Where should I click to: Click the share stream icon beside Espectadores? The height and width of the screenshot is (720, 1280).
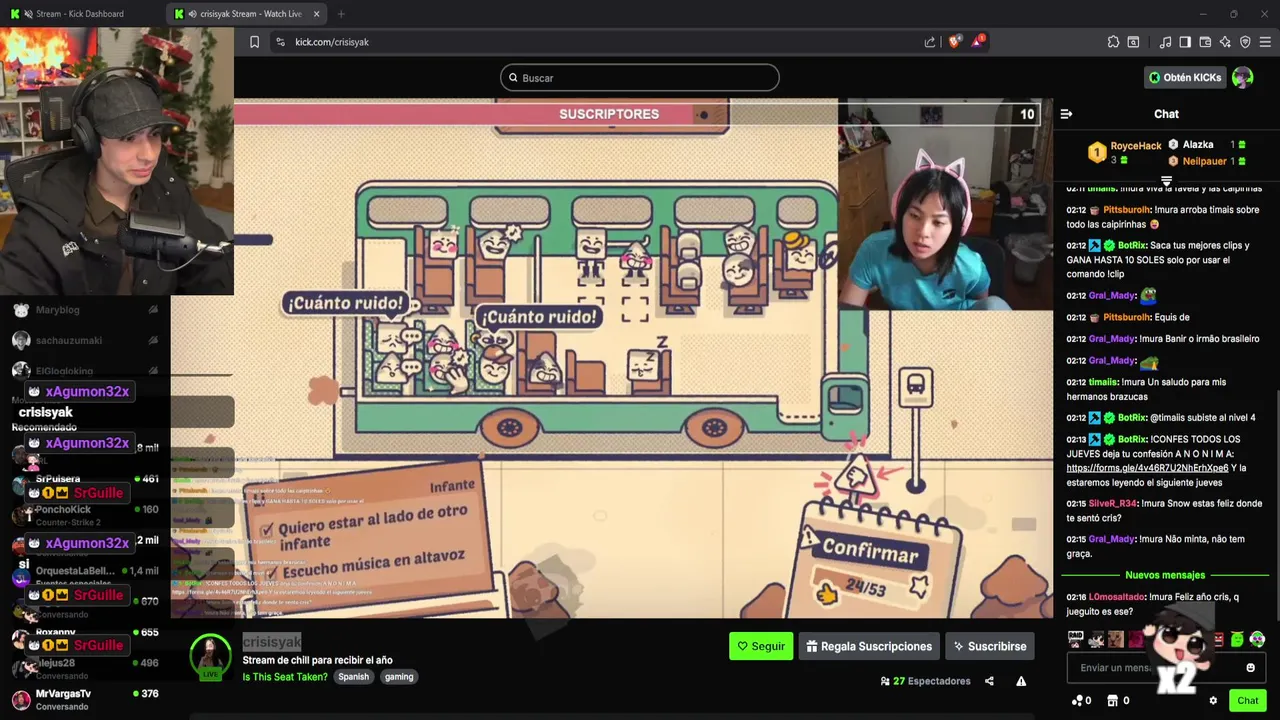(x=989, y=681)
